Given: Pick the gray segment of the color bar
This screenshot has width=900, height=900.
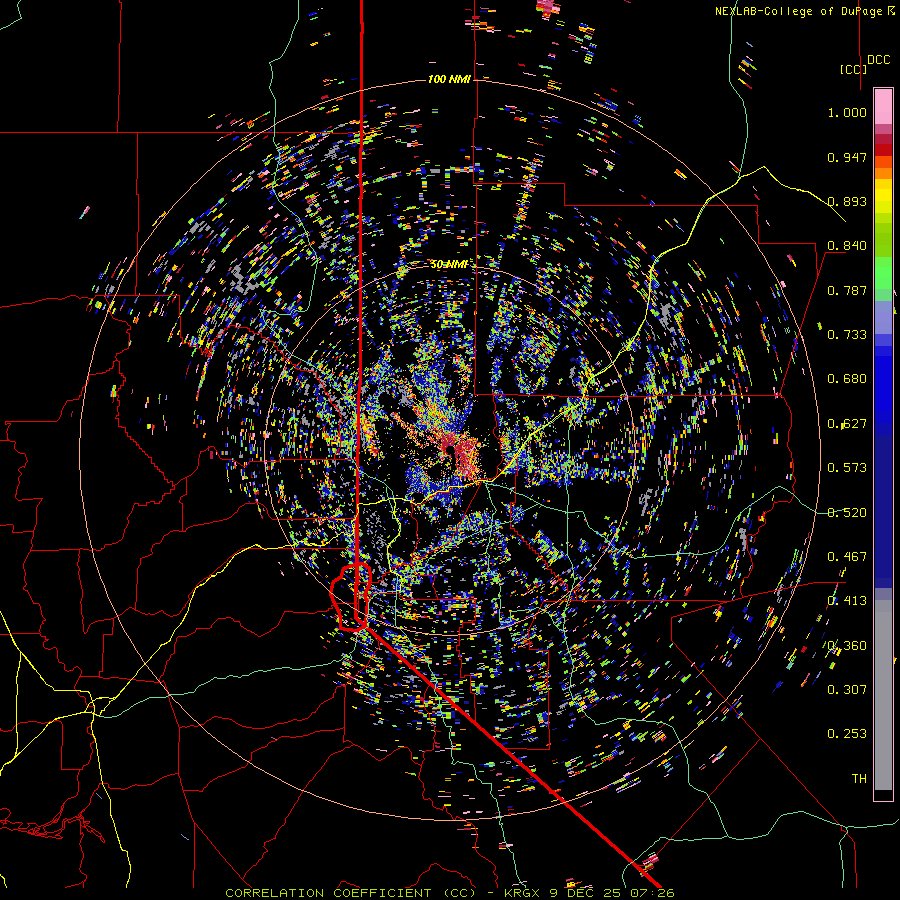Looking at the screenshot, I should coord(883,695).
